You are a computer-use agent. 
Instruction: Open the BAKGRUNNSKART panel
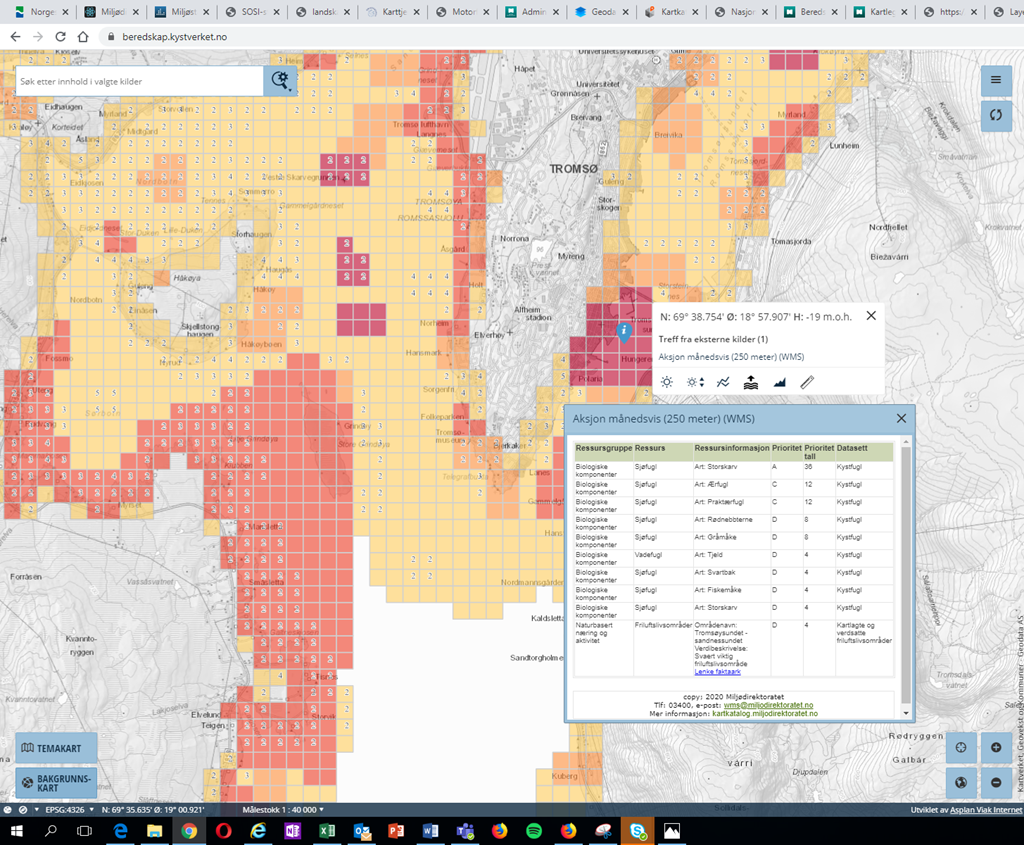[x=56, y=782]
